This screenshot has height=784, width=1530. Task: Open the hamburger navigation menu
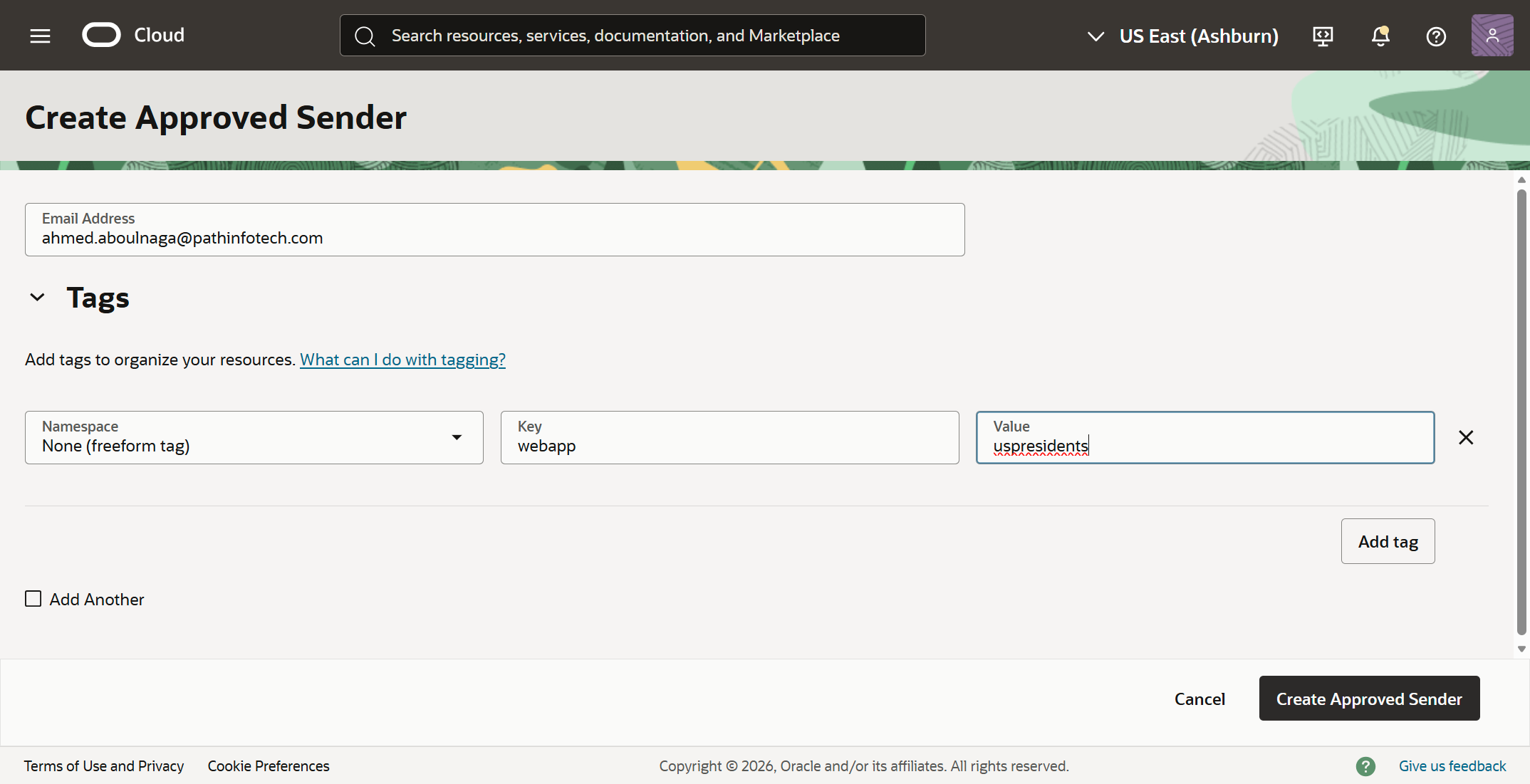point(40,36)
